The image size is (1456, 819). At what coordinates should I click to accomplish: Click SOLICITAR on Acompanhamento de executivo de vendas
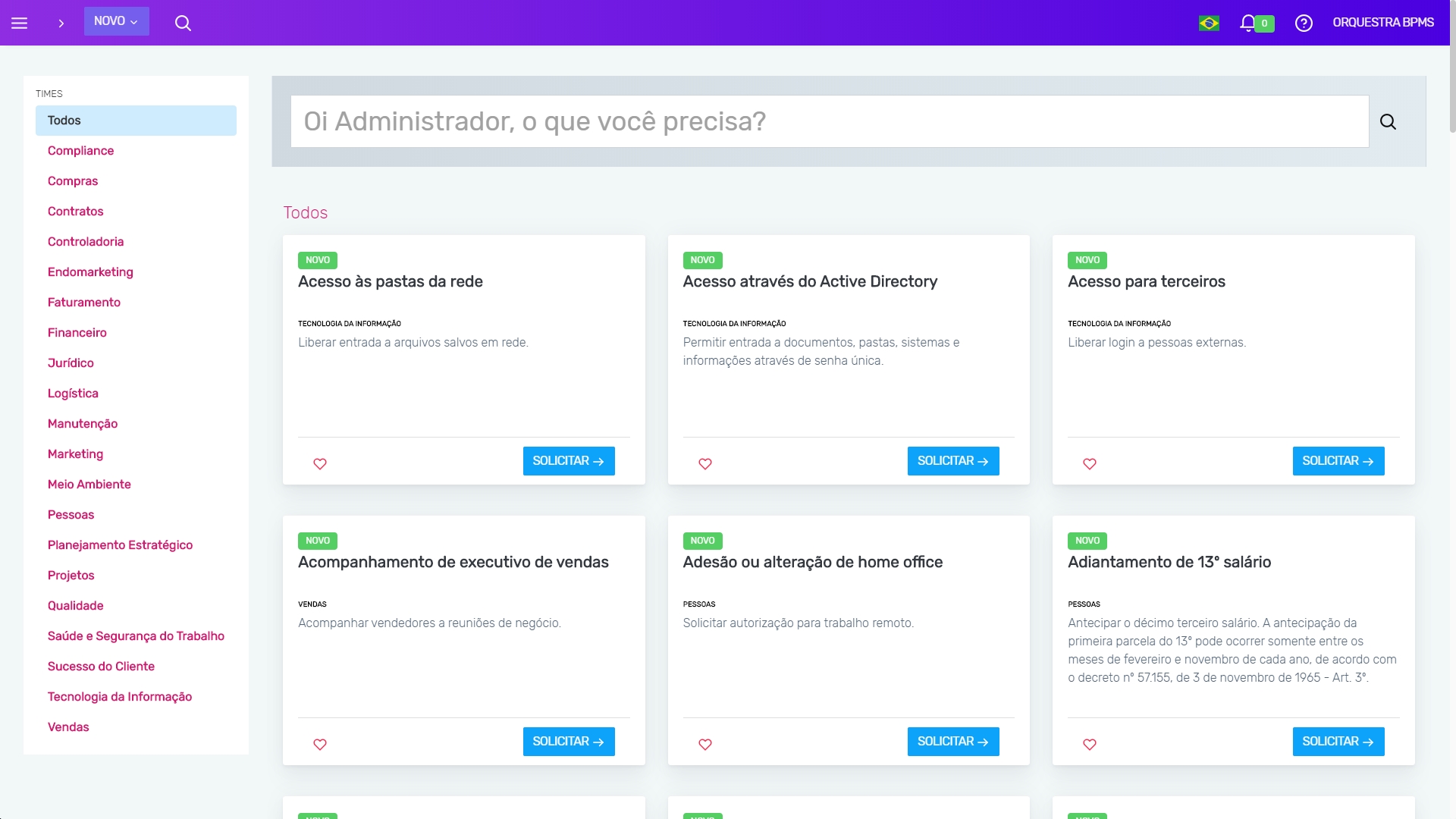568,741
